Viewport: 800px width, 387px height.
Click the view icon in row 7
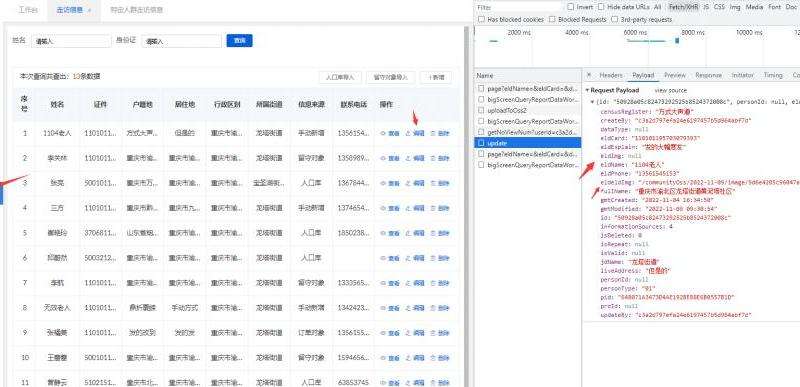pyautogui.click(x=383, y=283)
